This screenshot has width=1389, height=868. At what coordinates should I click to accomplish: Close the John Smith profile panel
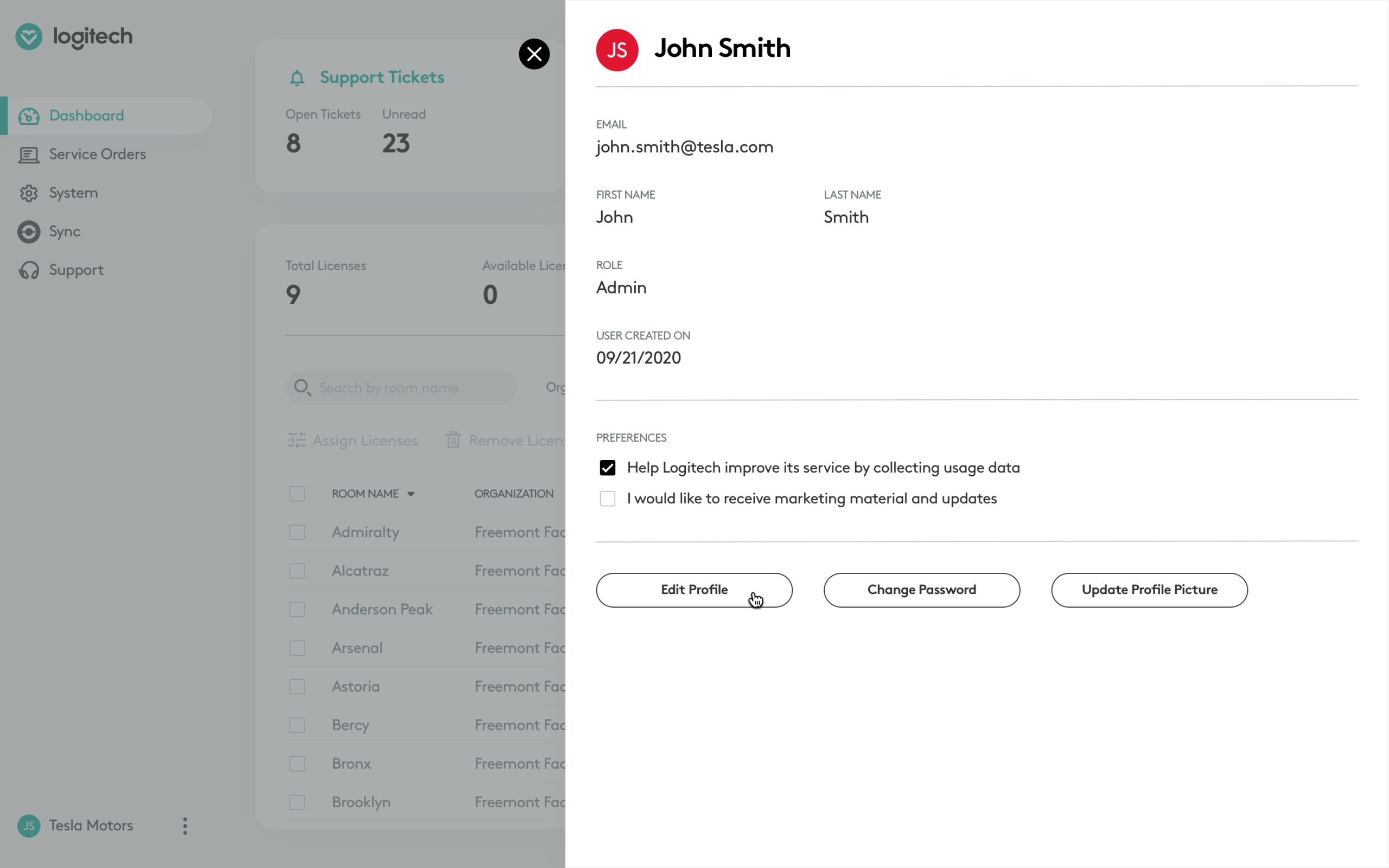pos(534,54)
